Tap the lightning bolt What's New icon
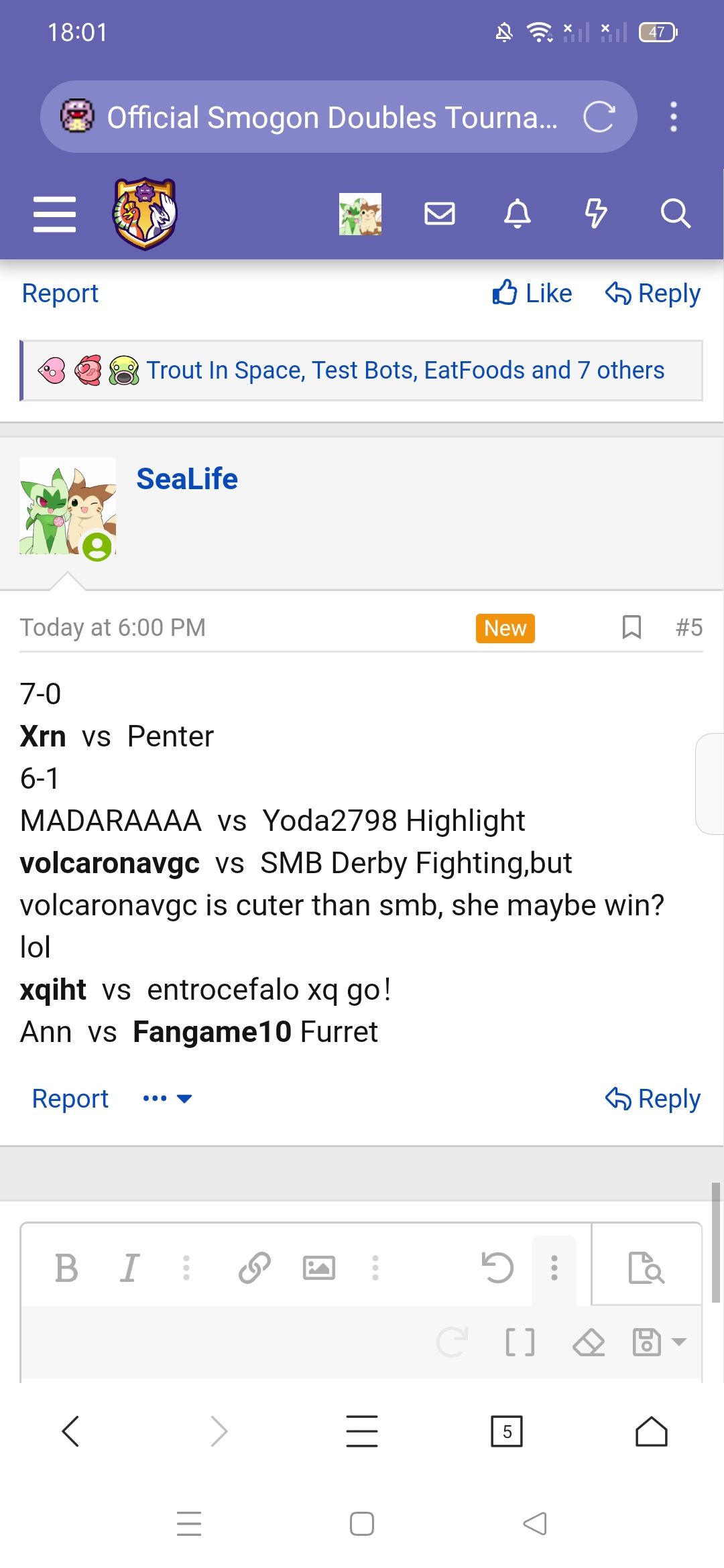Viewport: 724px width, 1568px height. (595, 214)
